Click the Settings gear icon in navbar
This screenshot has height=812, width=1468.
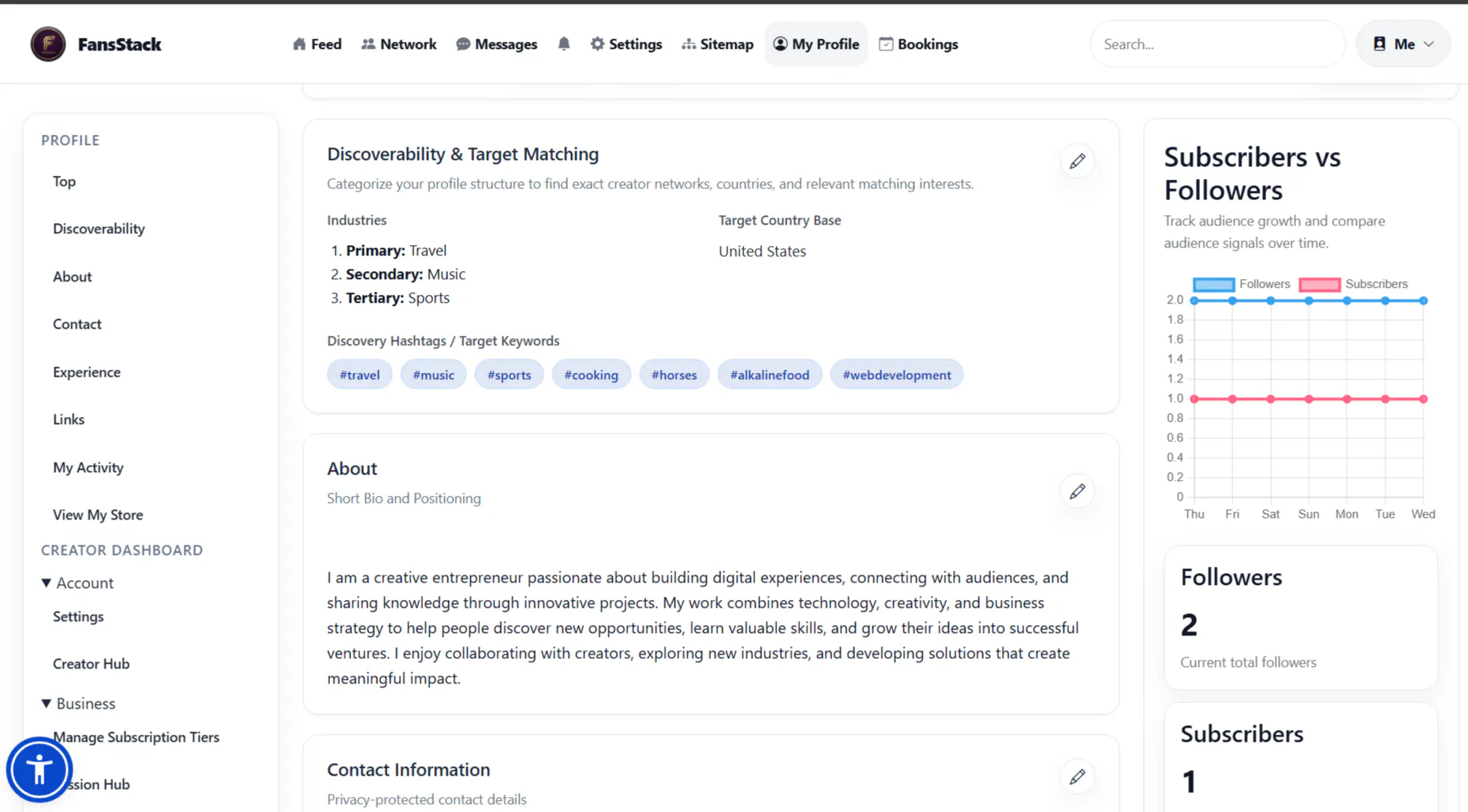pos(597,44)
